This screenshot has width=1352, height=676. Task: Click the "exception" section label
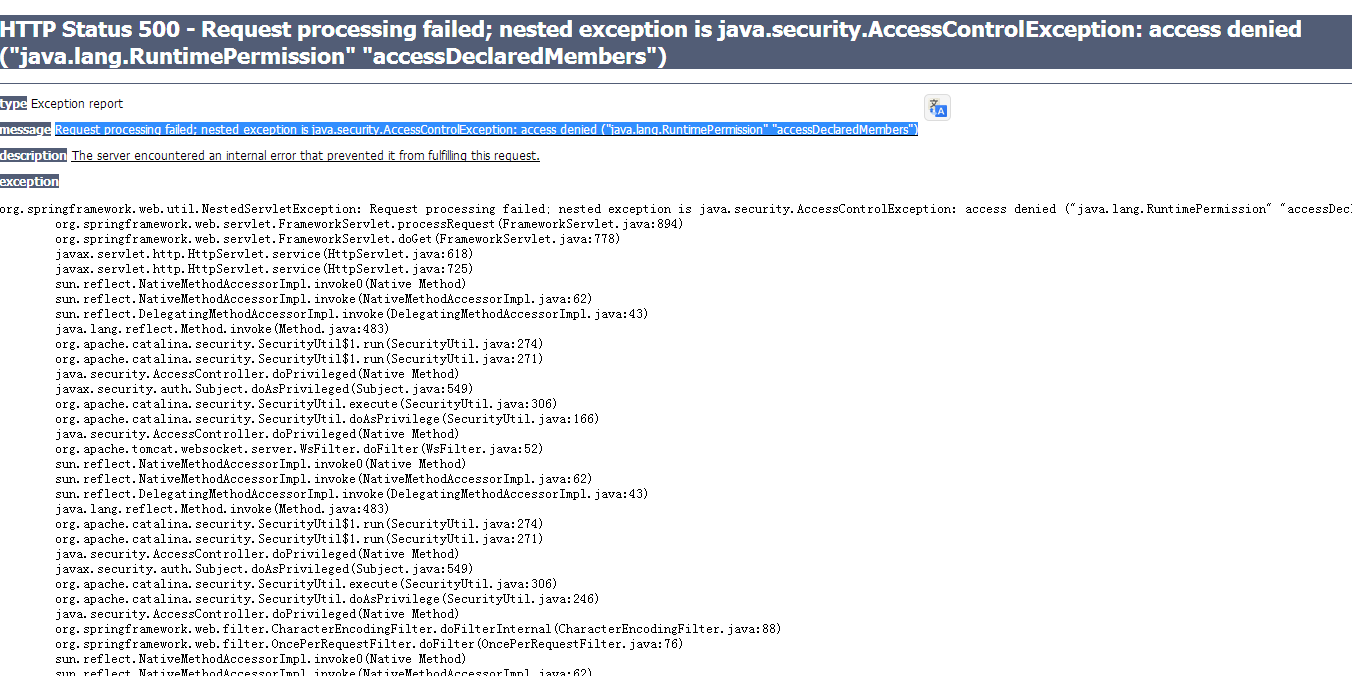pos(29,182)
